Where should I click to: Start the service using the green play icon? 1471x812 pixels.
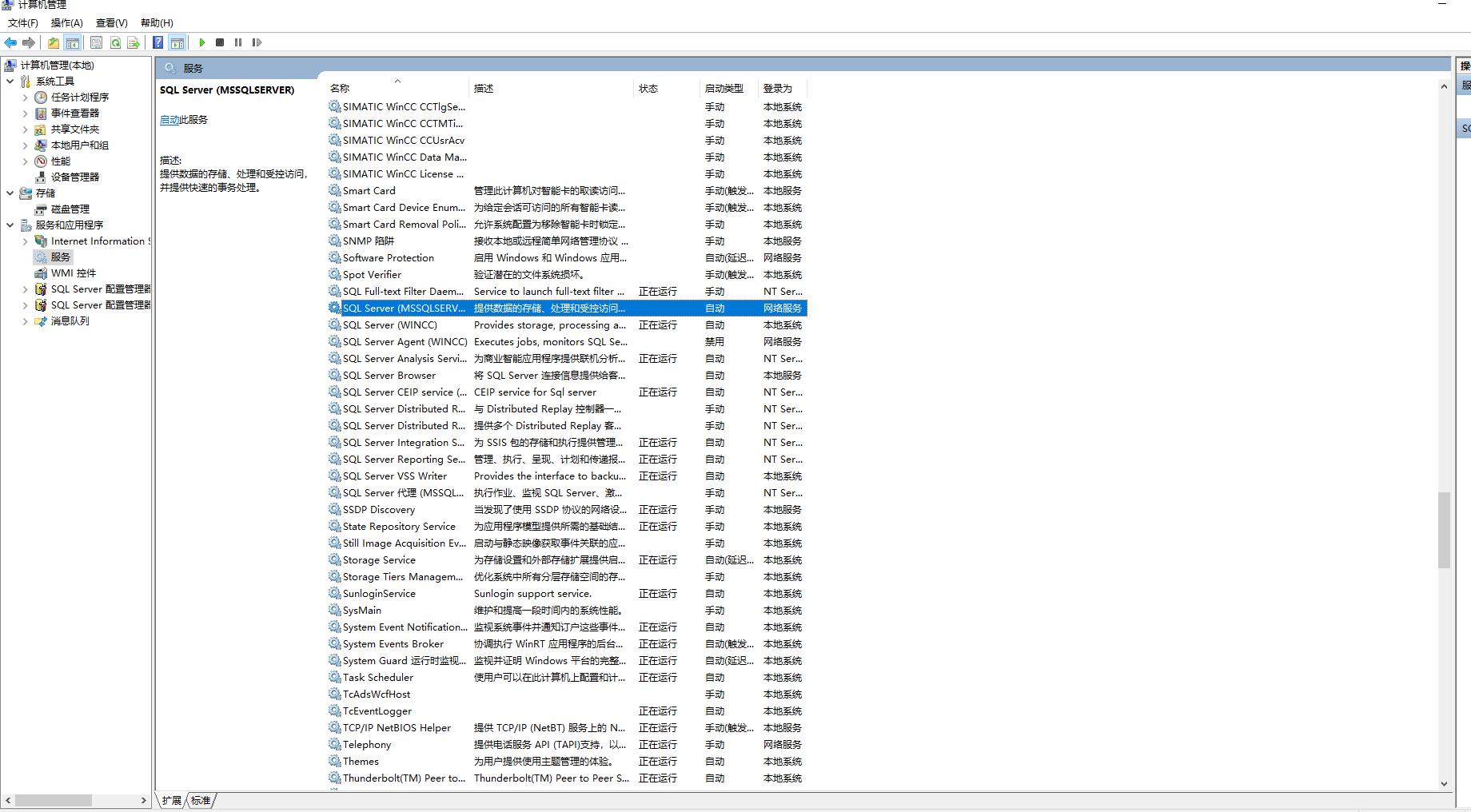tap(202, 42)
